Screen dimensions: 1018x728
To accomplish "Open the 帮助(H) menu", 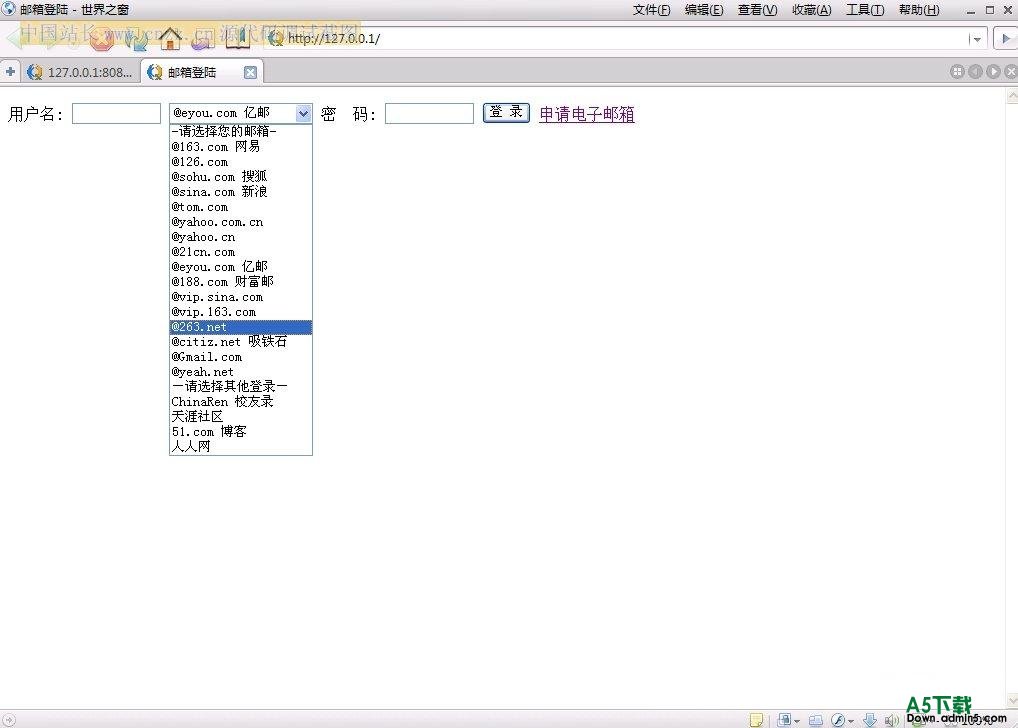I will 919,10.
